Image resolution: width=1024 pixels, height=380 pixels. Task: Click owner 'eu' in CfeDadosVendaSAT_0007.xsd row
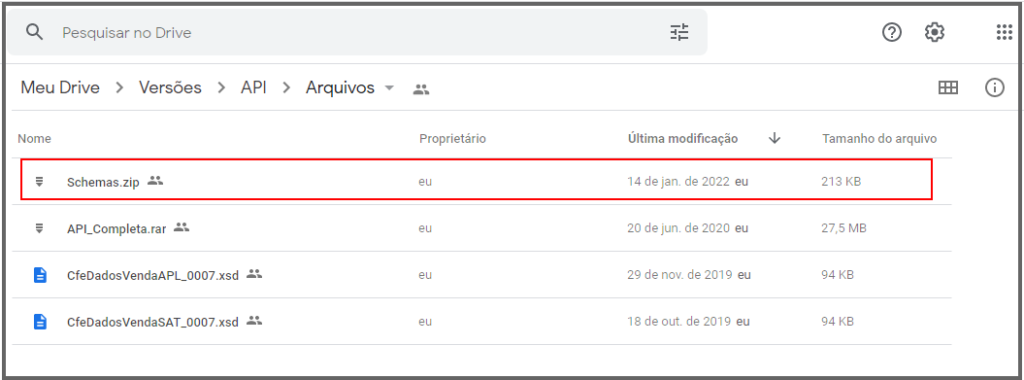point(425,322)
